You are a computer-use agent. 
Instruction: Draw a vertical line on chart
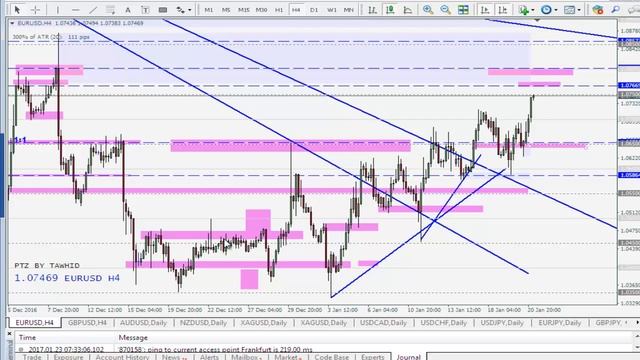[58, 9]
